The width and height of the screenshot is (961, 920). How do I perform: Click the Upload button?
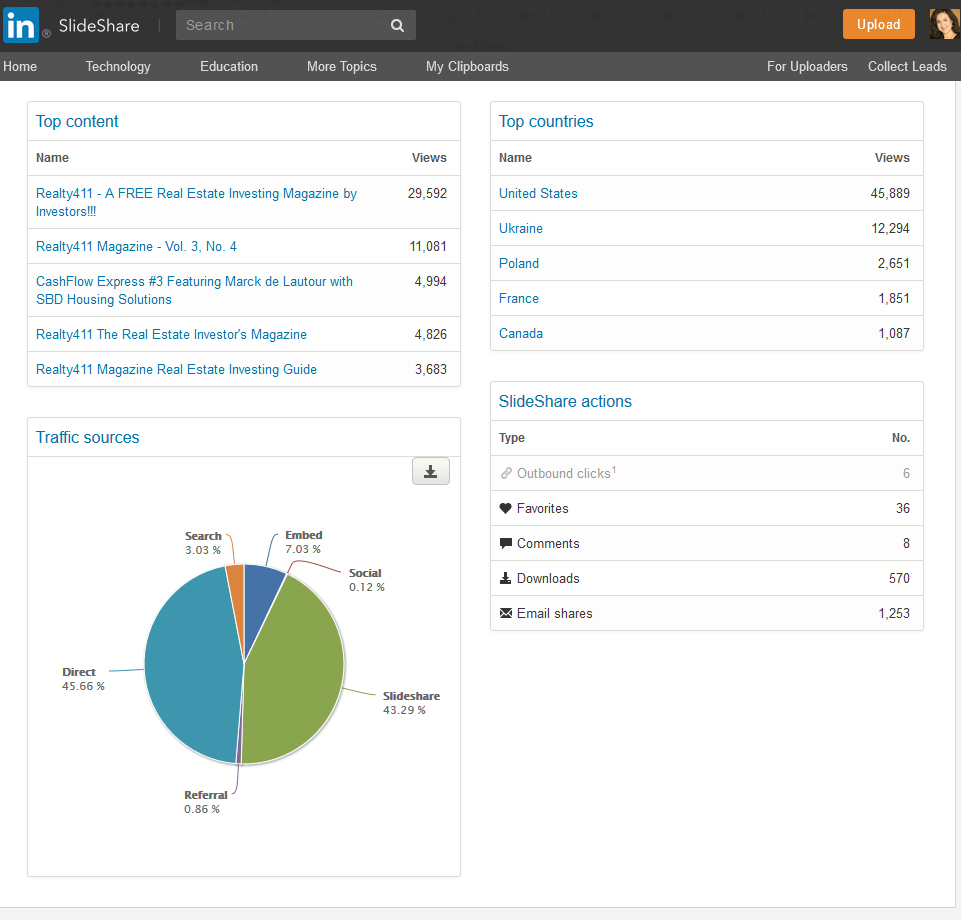pyautogui.click(x=878, y=25)
